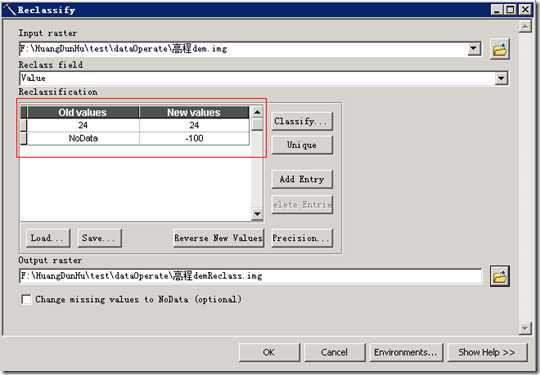Load a reclassification table
Screen dimensions: 540x375
48,238
